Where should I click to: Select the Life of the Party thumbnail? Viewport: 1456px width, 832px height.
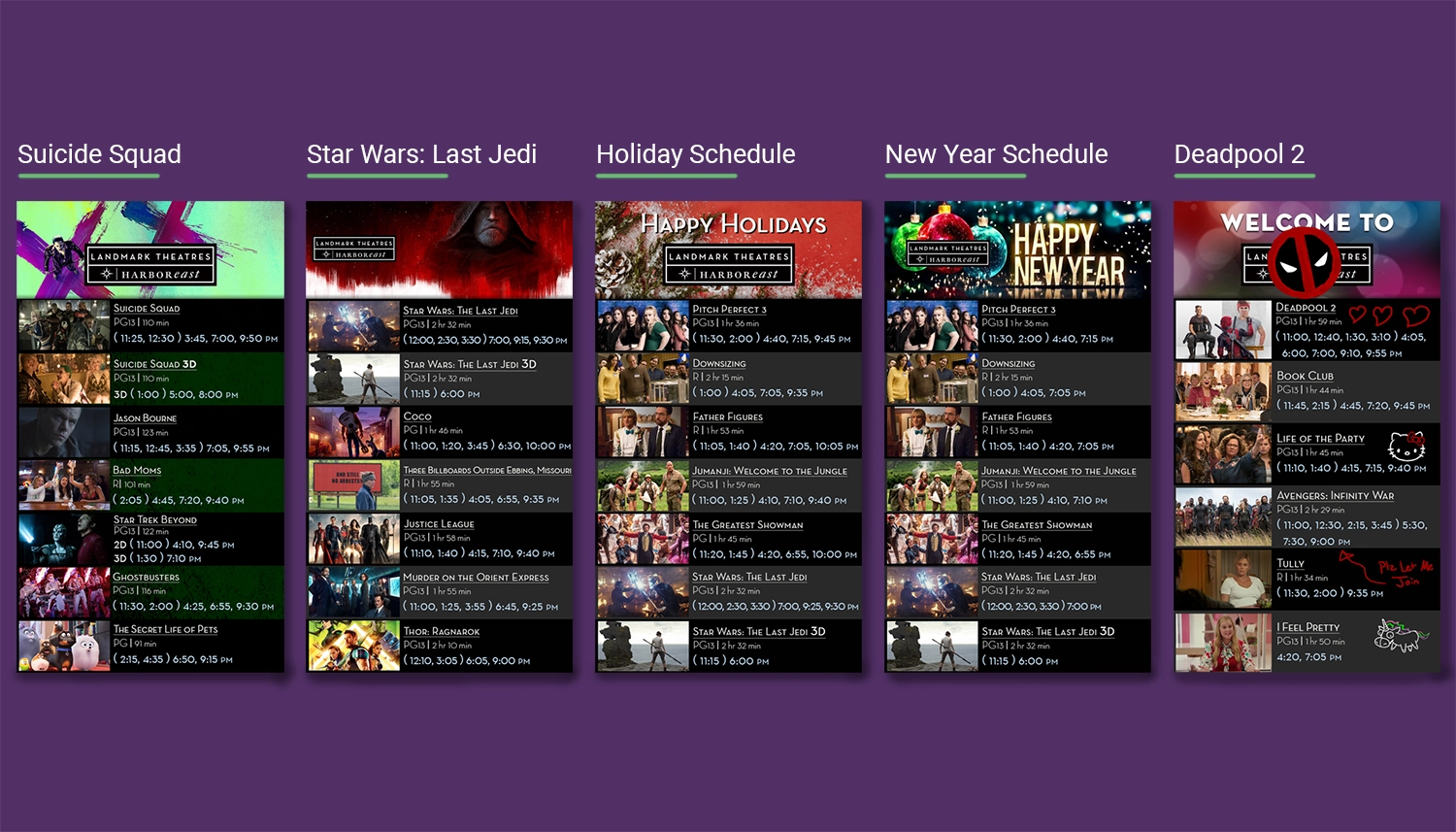pyautogui.click(x=1223, y=453)
